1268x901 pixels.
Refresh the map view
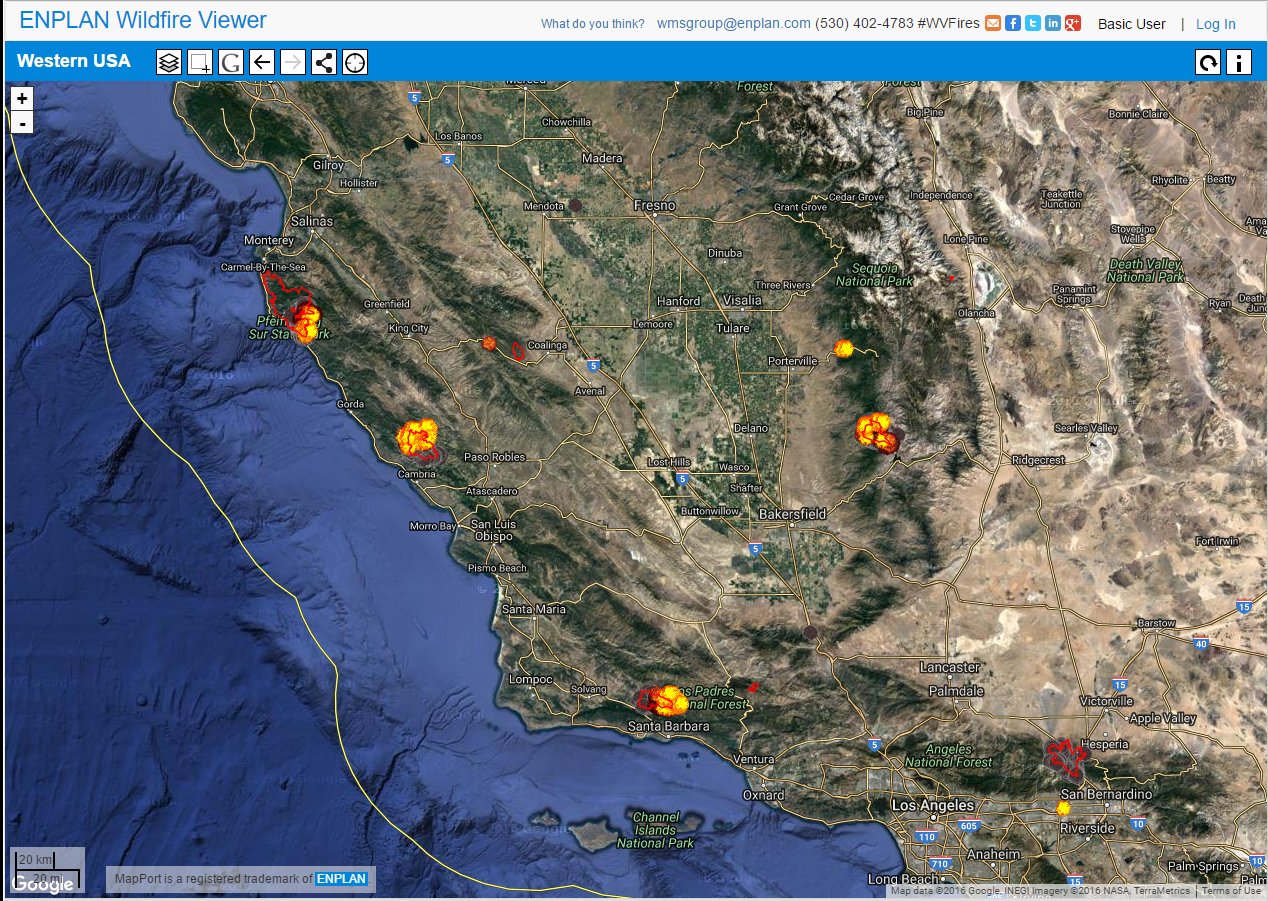point(1208,63)
